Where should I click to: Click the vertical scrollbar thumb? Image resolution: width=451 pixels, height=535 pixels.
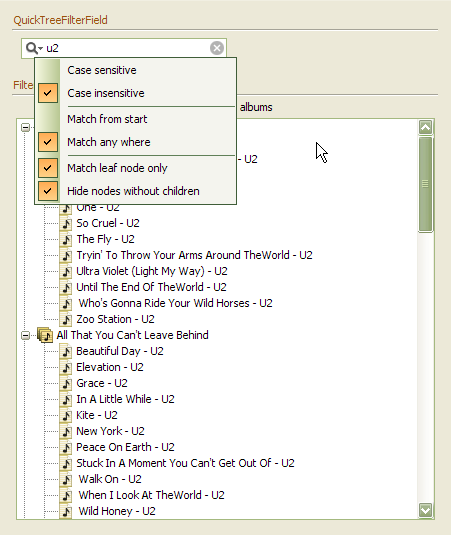coord(425,184)
